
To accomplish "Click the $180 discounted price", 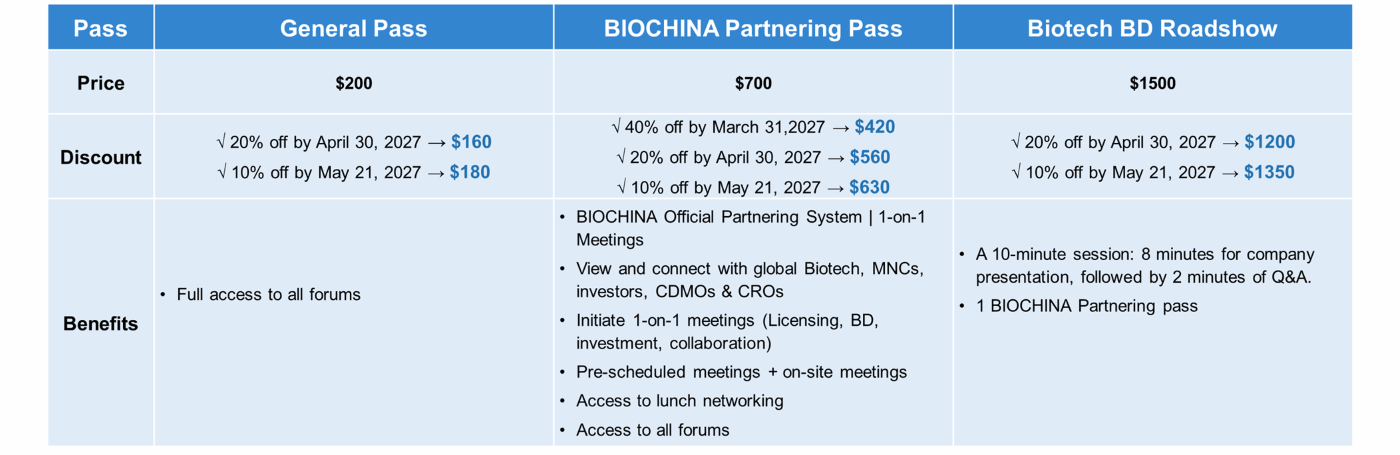I will (470, 172).
